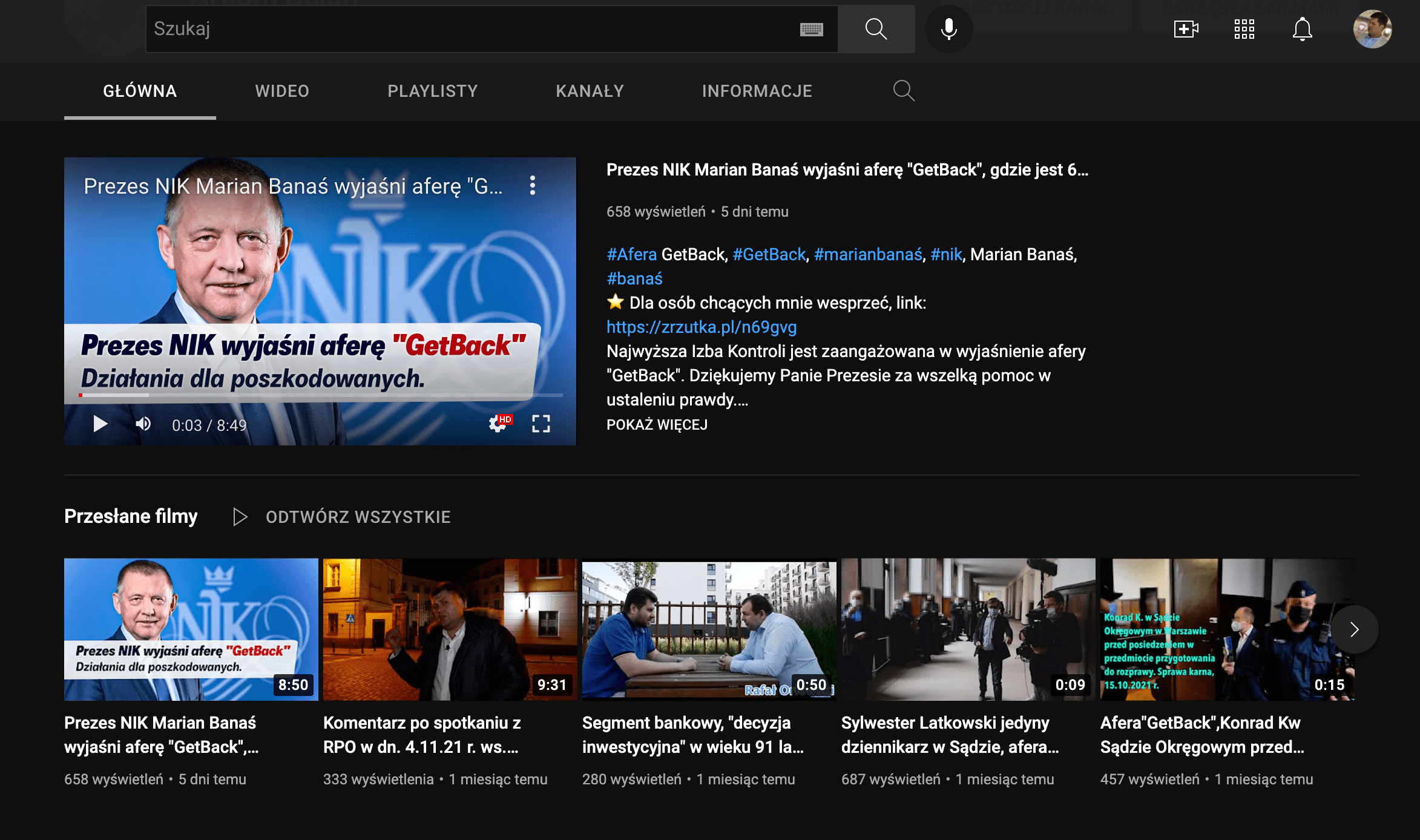1420x840 pixels.
Task: Click the play-all triangle icon
Action: tap(240, 517)
